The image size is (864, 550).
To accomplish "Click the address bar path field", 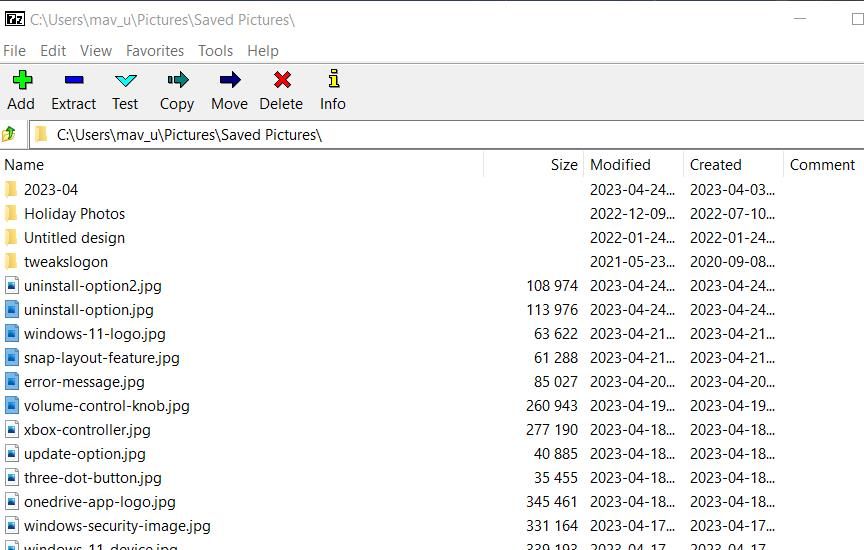I will point(446,134).
